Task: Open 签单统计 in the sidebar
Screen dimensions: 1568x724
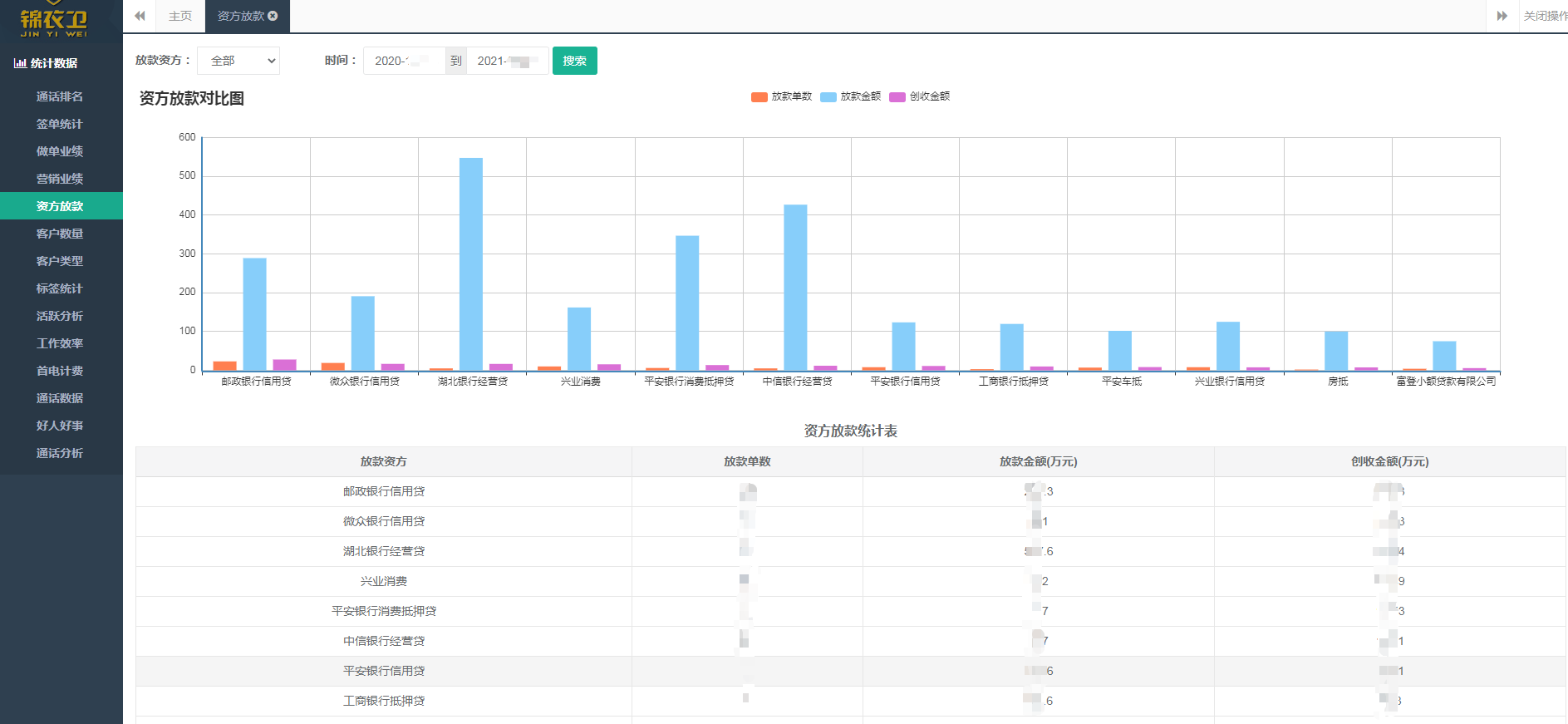Action: tap(60, 124)
